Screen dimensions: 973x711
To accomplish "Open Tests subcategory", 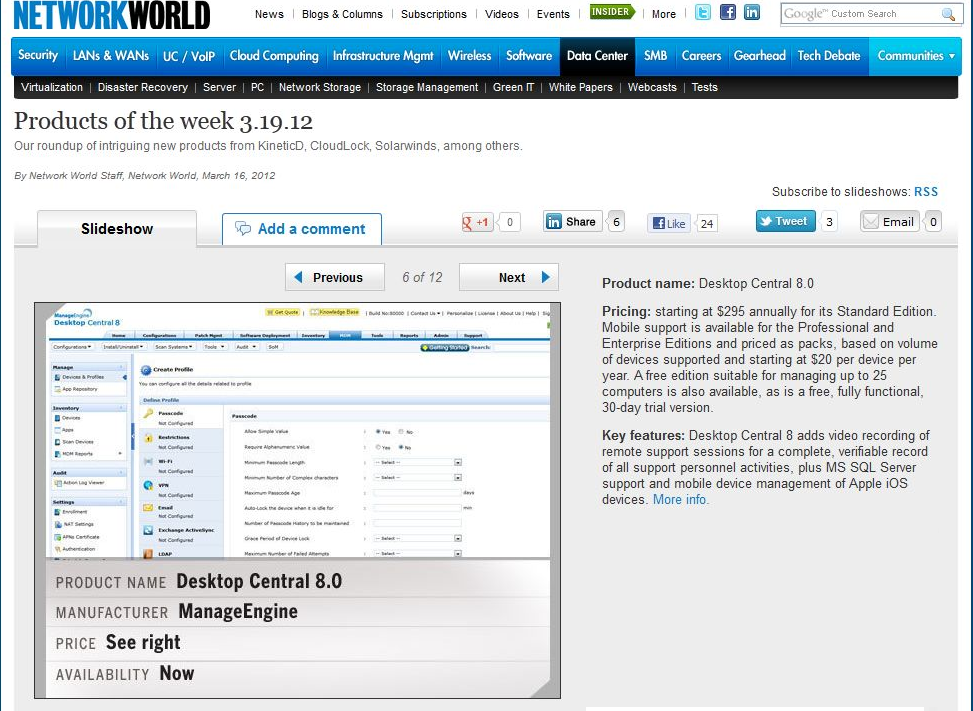I will (704, 87).
